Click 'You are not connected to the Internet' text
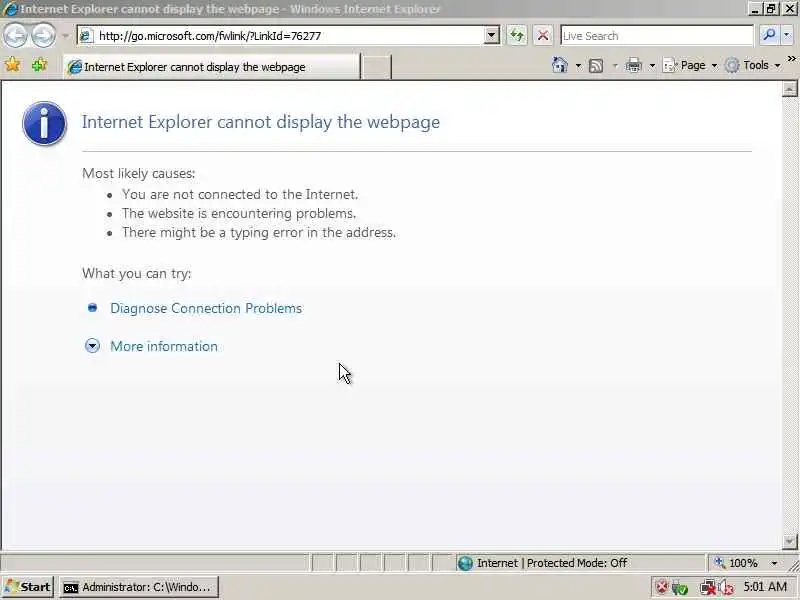The width and height of the screenshot is (800, 600). click(240, 194)
